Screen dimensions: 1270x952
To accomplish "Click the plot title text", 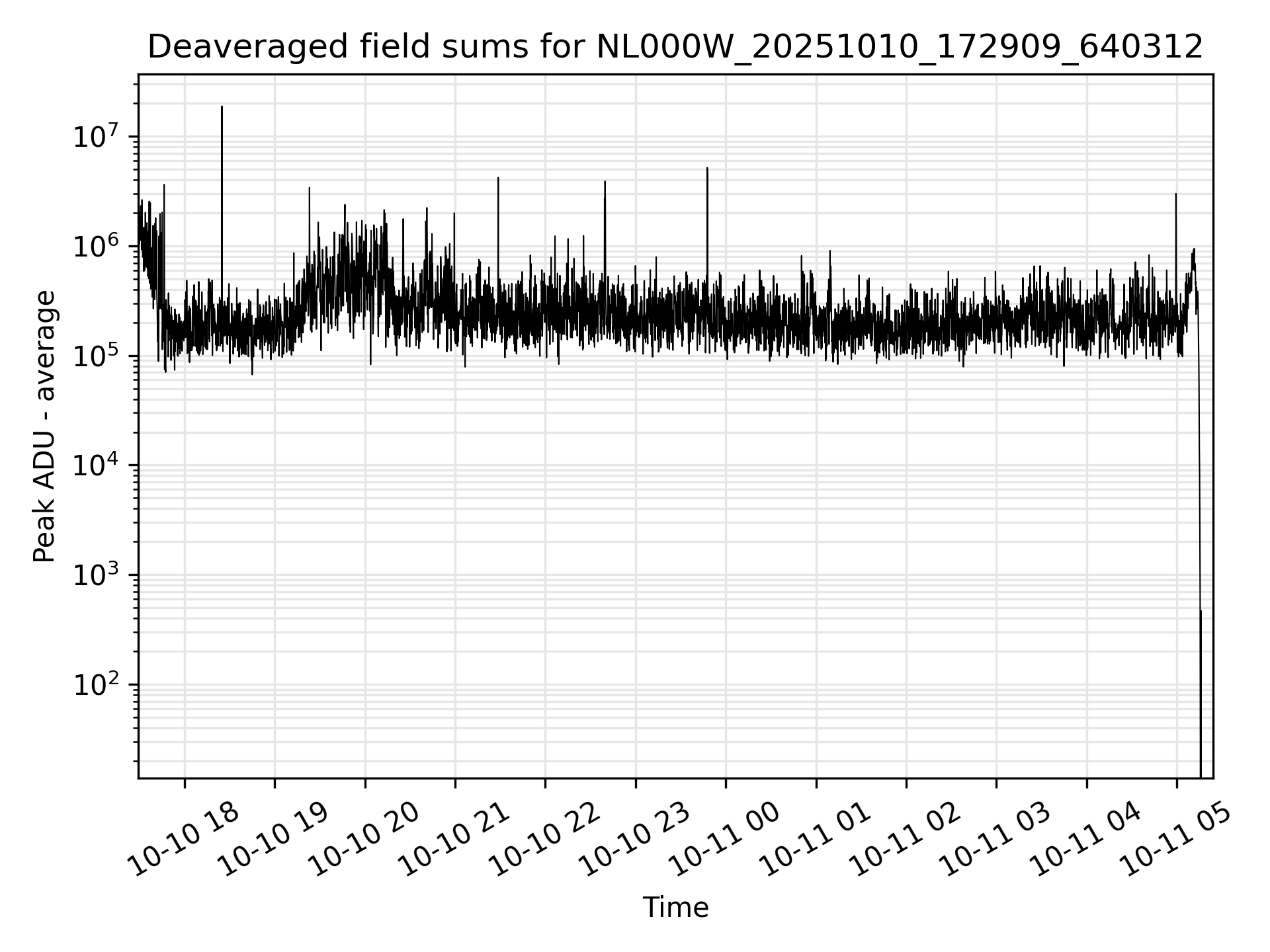I will pyautogui.click(x=675, y=48).
